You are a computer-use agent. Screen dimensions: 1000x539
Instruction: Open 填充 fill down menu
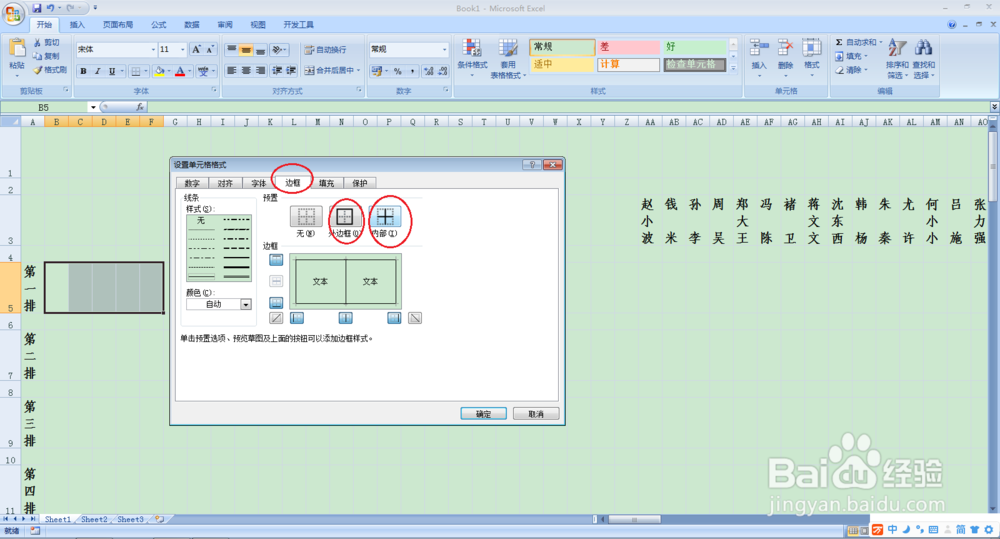(851, 56)
